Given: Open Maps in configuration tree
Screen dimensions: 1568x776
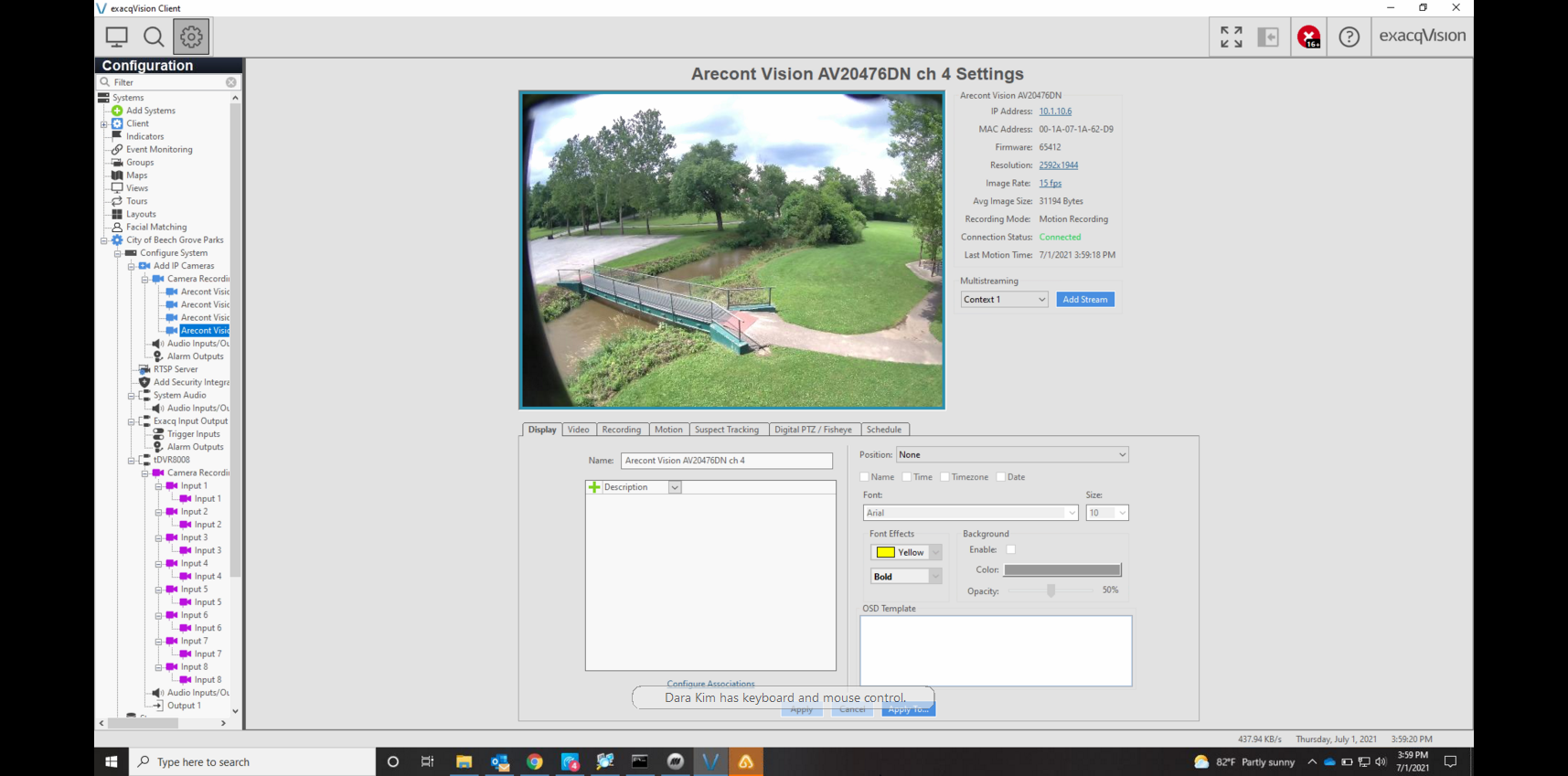Looking at the screenshot, I should tap(136, 175).
